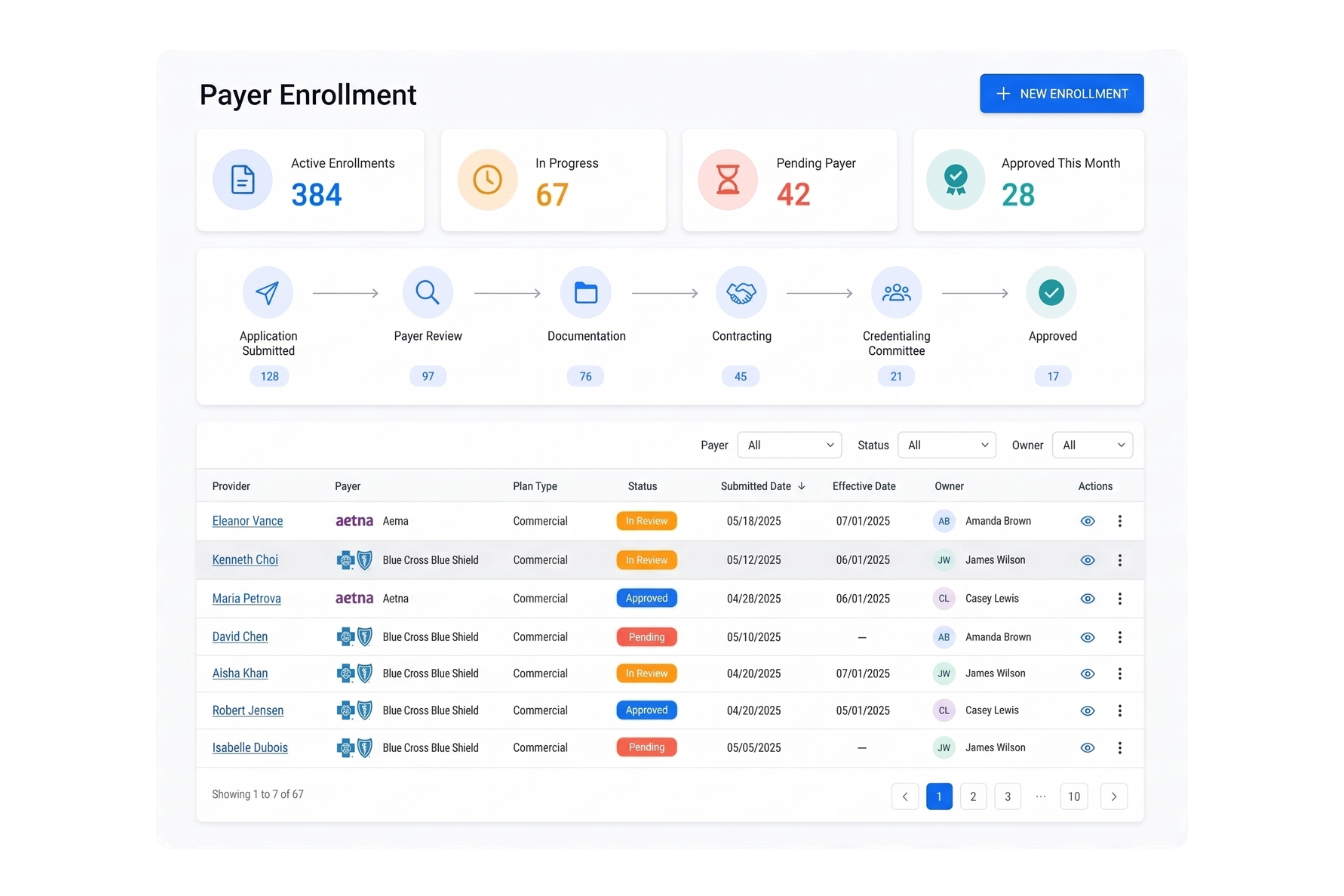Open the Payer filter dropdown
The image size is (1344, 896).
point(790,445)
